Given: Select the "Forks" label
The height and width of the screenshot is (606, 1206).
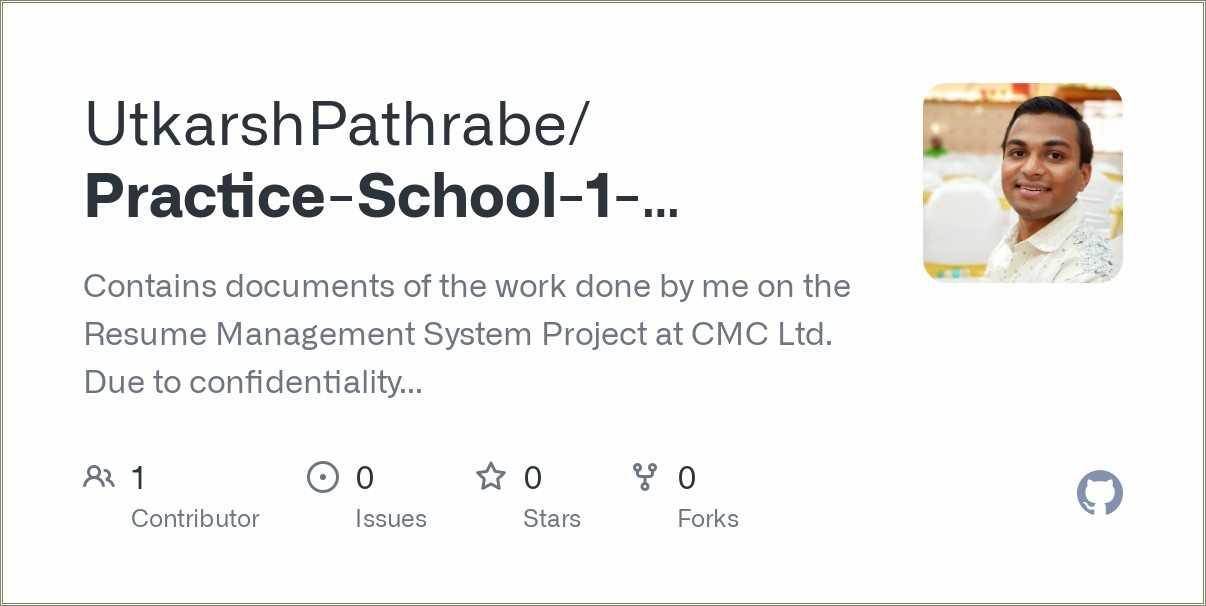Looking at the screenshot, I should point(708,519).
